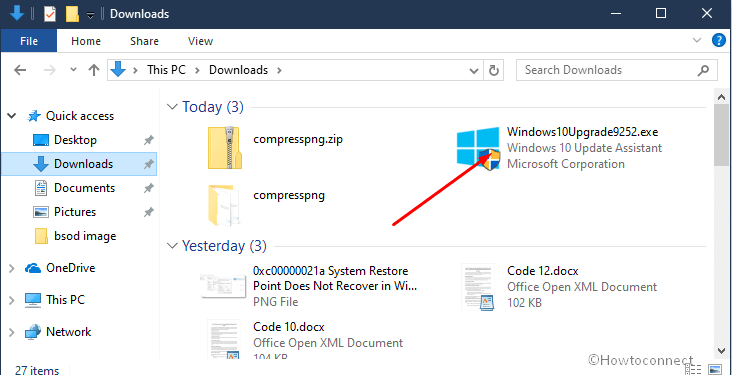Viewport: 732px width, 375px height.
Task: Select Network in the navigation pane
Action: (x=68, y=332)
